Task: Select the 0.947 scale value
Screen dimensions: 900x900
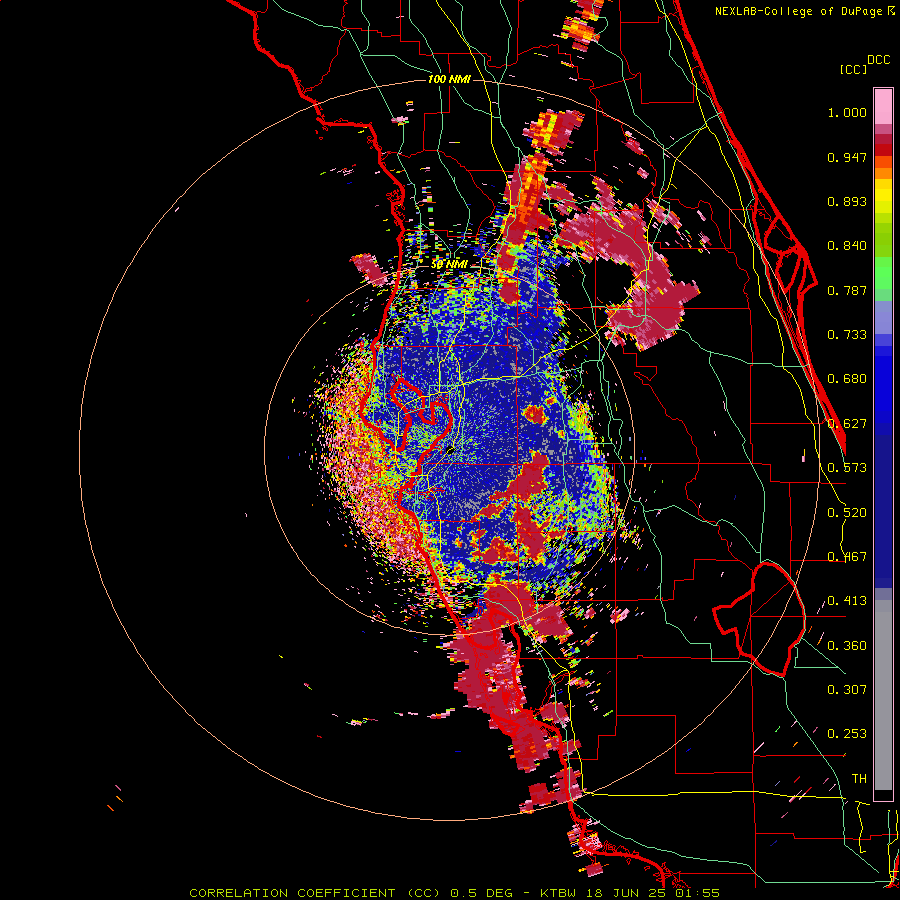Action: pos(847,157)
